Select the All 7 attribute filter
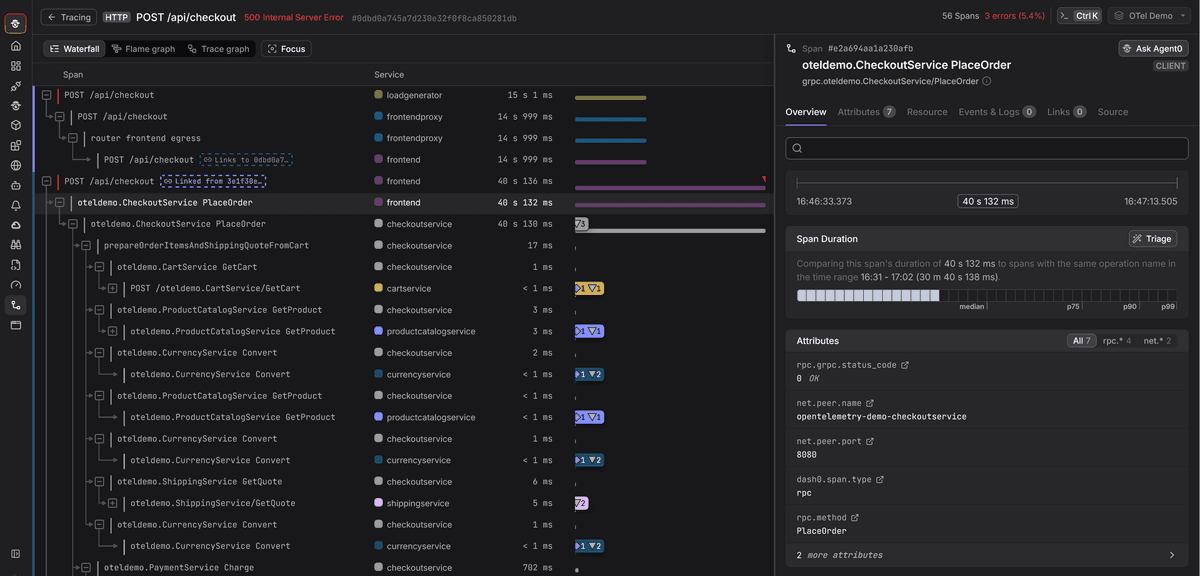 click(x=1083, y=341)
